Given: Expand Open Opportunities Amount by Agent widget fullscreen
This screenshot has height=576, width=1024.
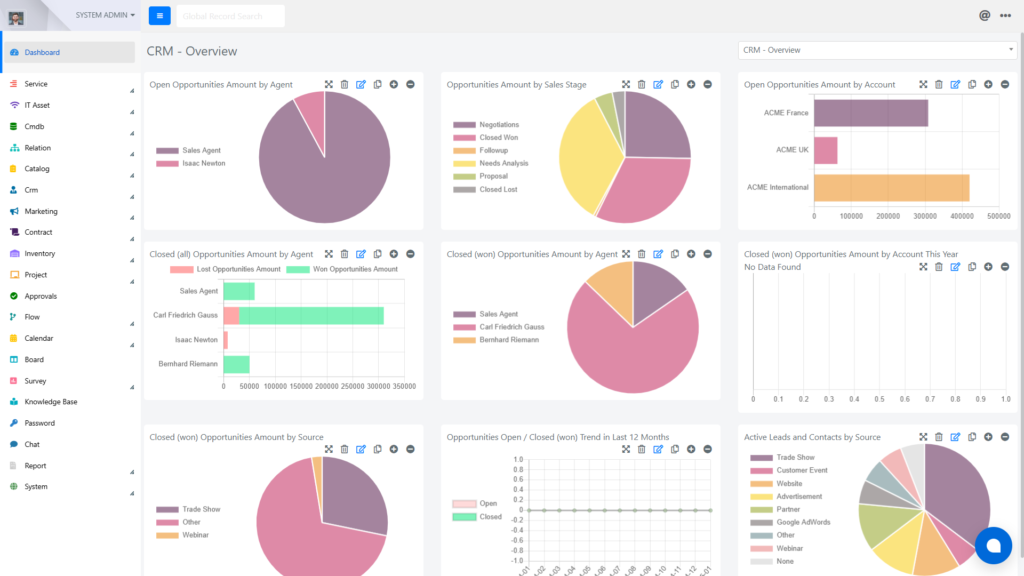Looking at the screenshot, I should 328,84.
